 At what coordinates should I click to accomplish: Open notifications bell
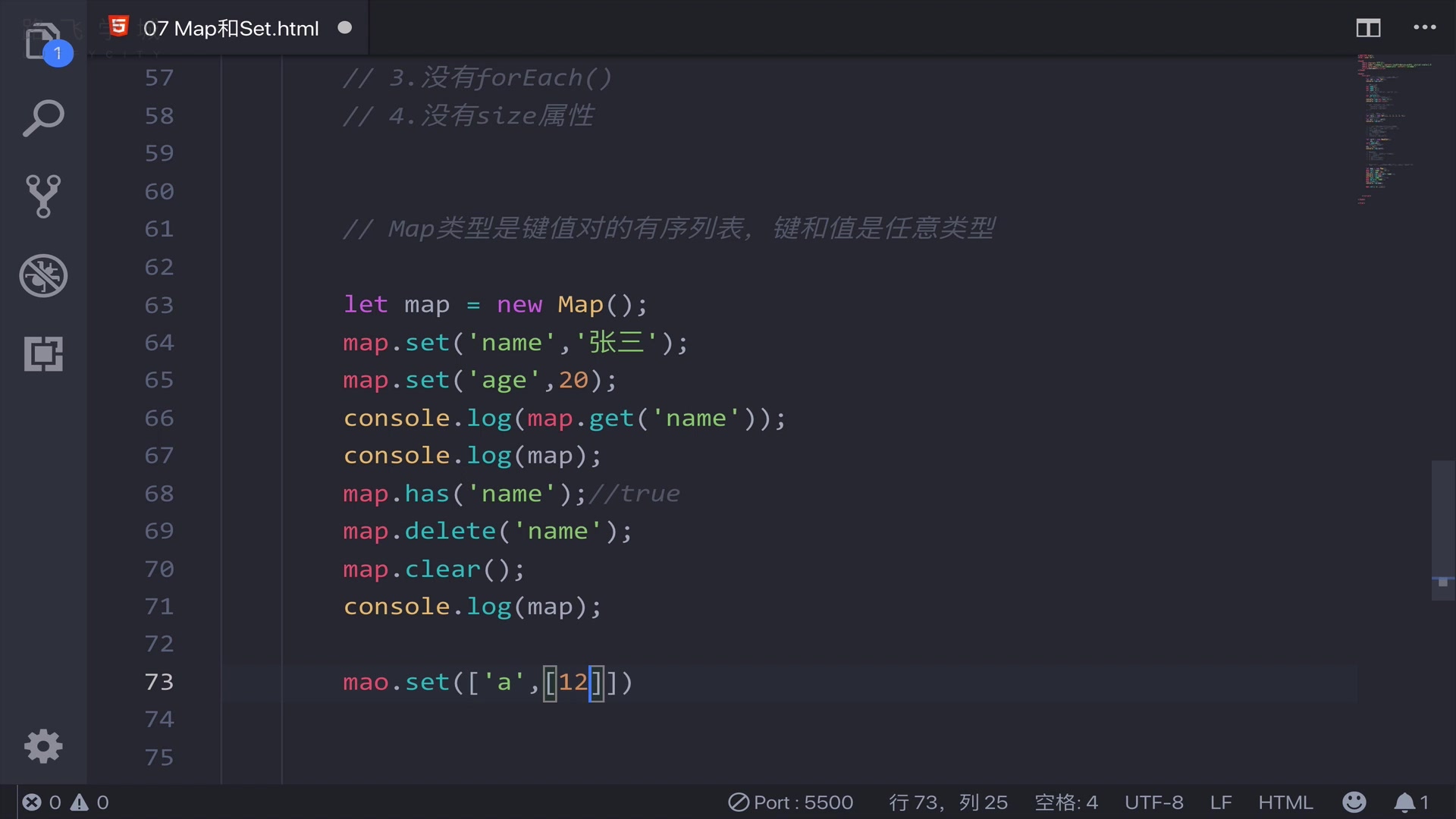1411,802
